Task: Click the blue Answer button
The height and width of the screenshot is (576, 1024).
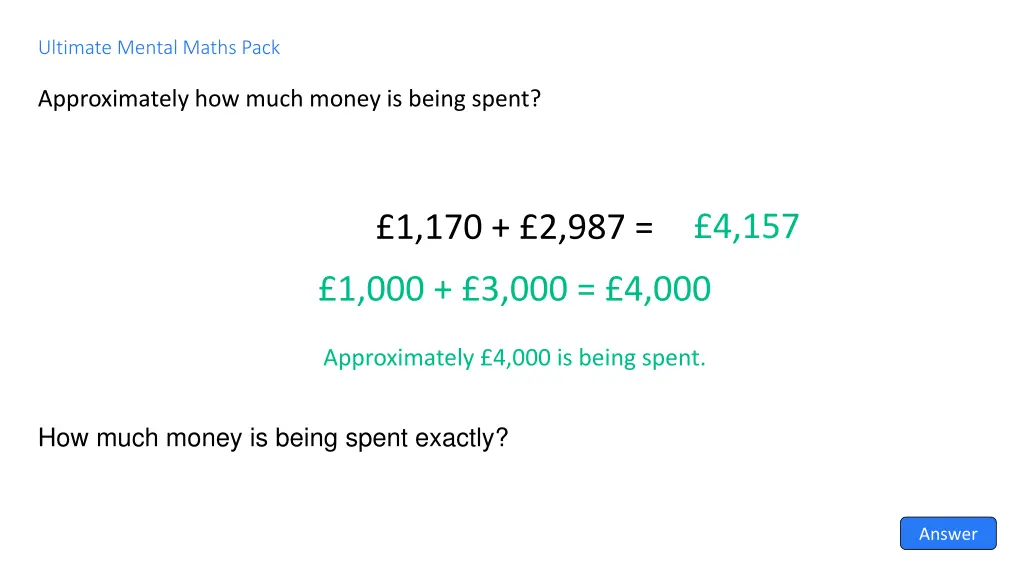Action: 947,533
